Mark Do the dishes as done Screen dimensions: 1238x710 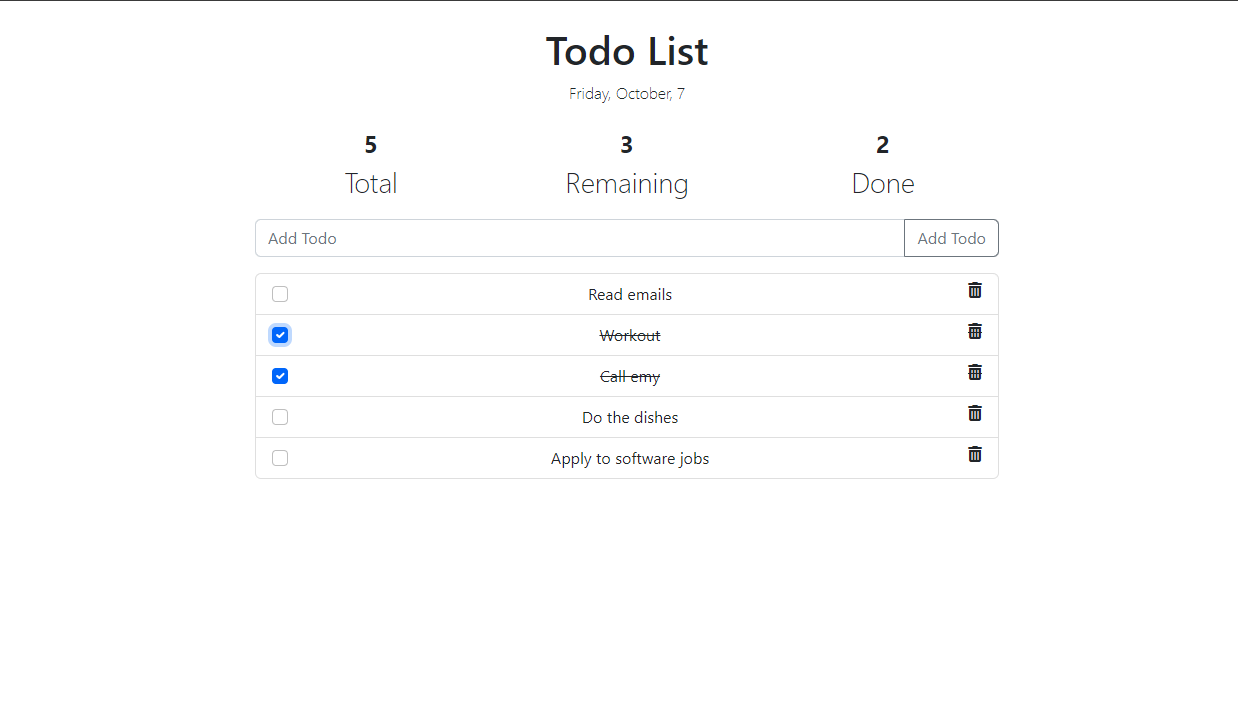(x=280, y=417)
